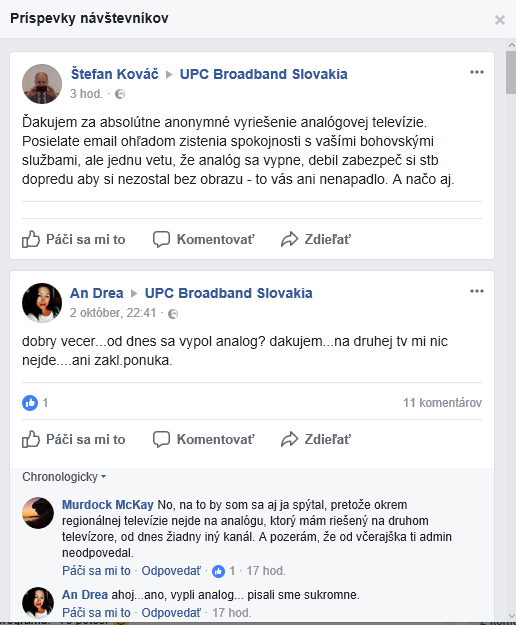The image size is (516, 625).
Task: Open Murdock McKay's profile picture
Action: click(x=38, y=513)
